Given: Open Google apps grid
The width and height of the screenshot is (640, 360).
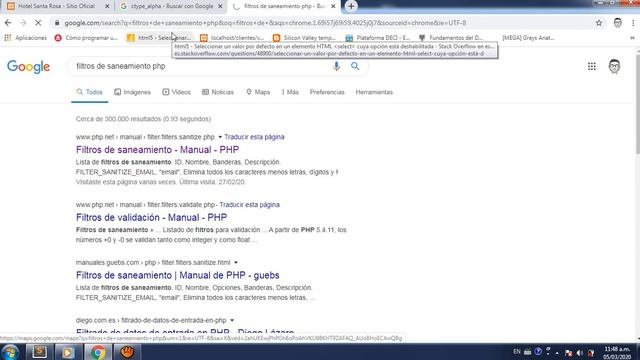Looking at the screenshot, I should 591,66.
